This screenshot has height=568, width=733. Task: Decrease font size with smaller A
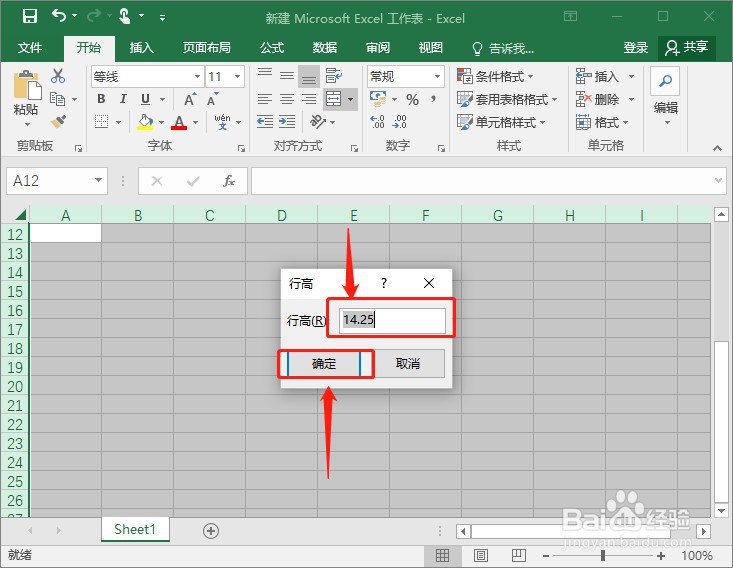[212, 99]
